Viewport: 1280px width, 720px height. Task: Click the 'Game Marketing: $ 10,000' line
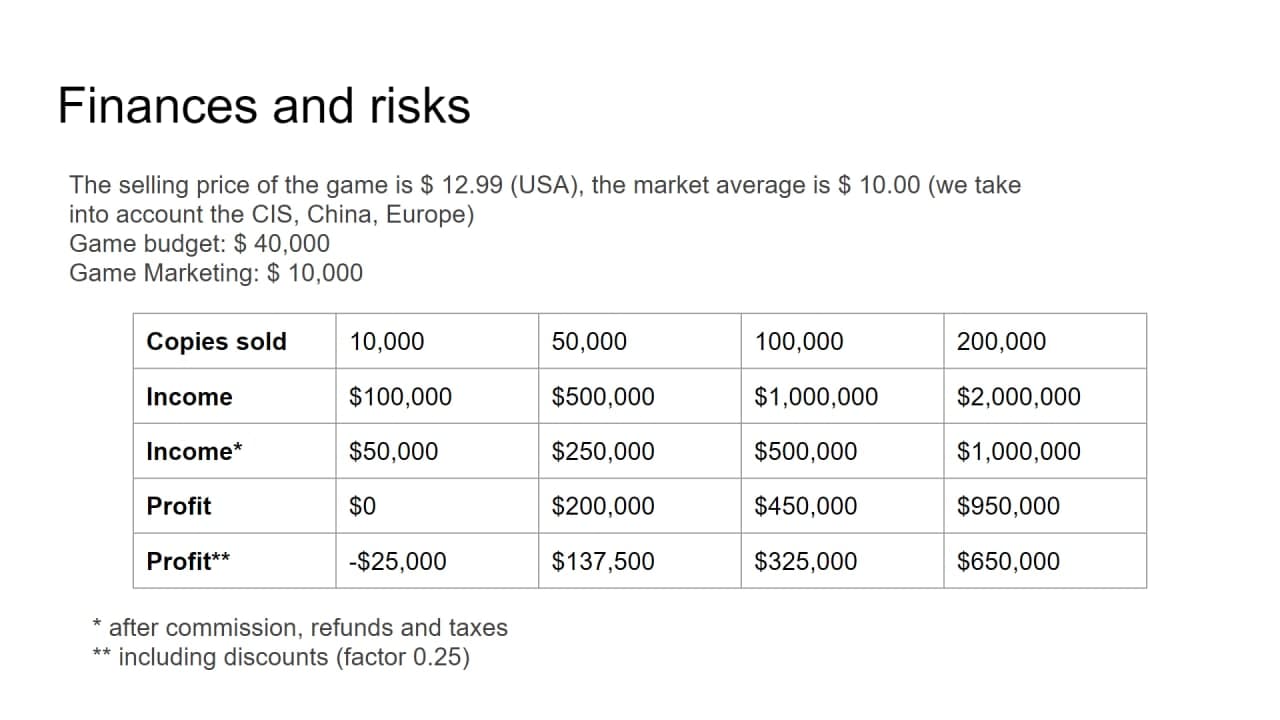(x=216, y=273)
